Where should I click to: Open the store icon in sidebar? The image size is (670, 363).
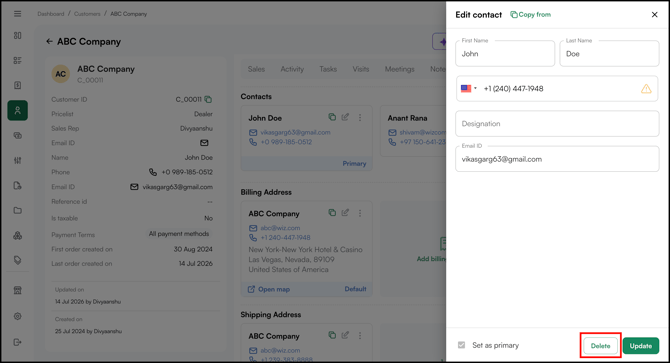(x=17, y=290)
